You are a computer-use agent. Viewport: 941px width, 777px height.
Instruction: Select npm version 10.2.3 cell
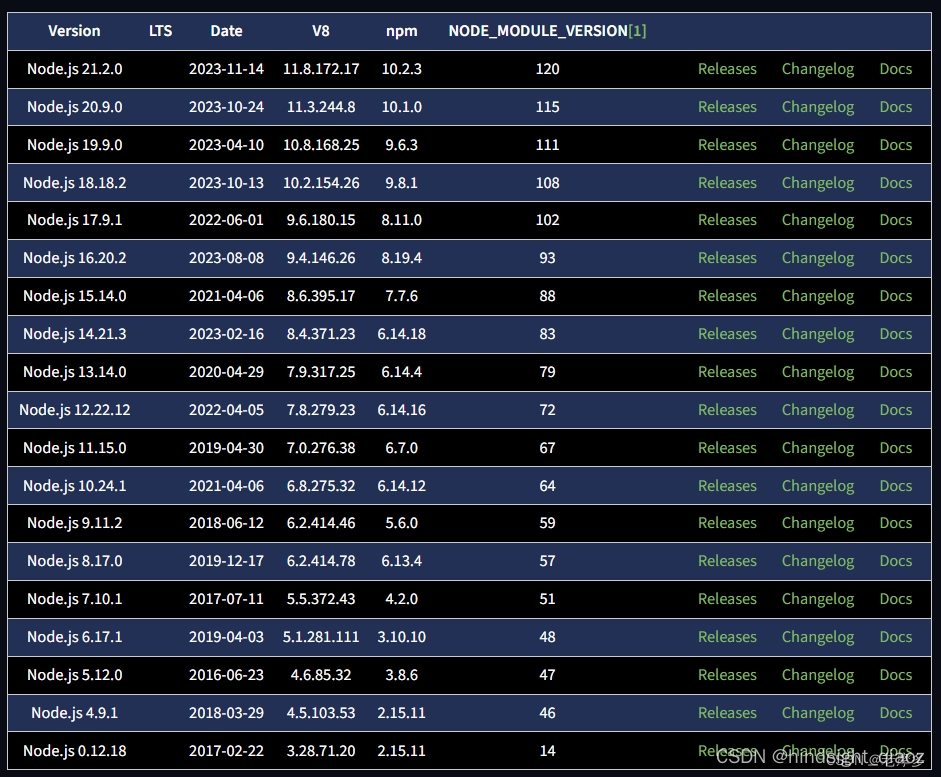click(x=401, y=69)
